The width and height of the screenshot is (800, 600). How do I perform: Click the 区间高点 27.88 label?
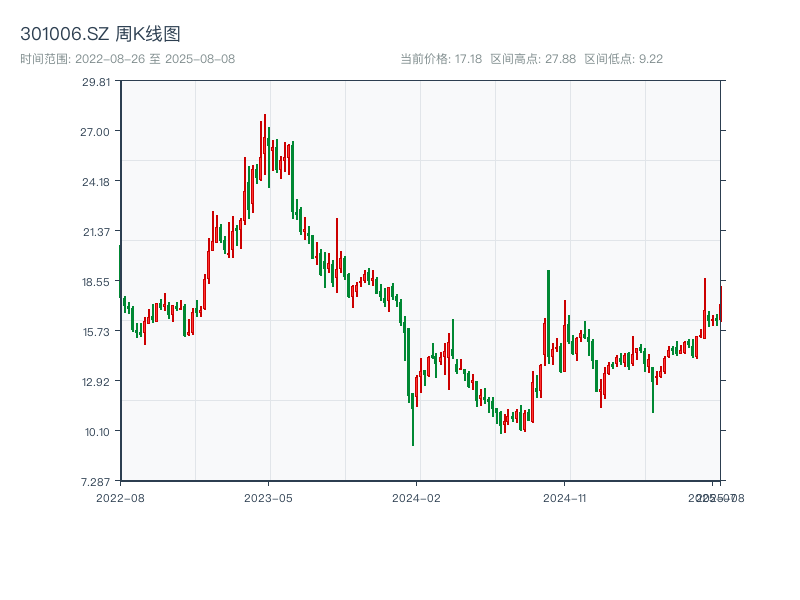533,59
